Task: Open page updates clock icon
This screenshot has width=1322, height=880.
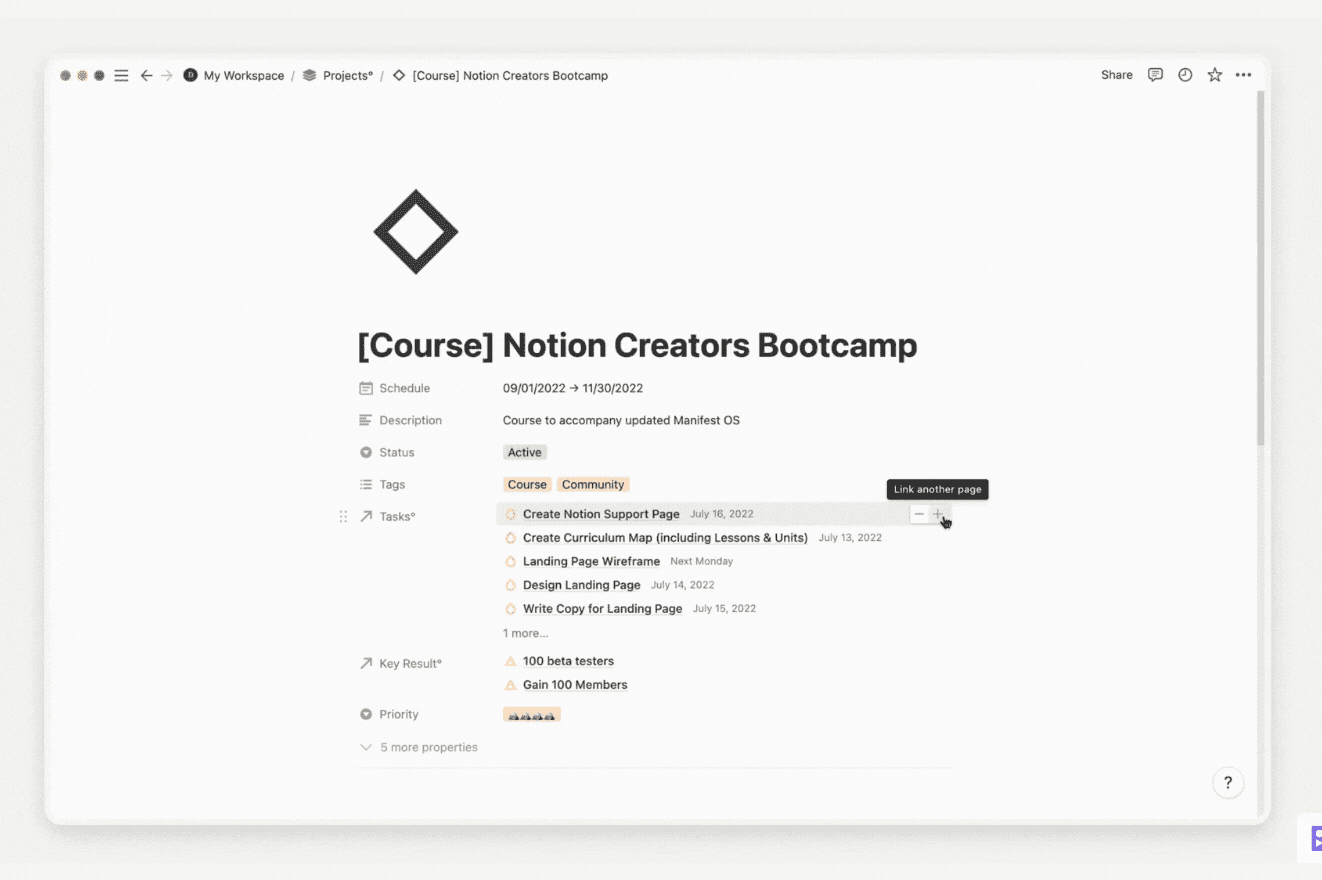Action: pos(1185,75)
